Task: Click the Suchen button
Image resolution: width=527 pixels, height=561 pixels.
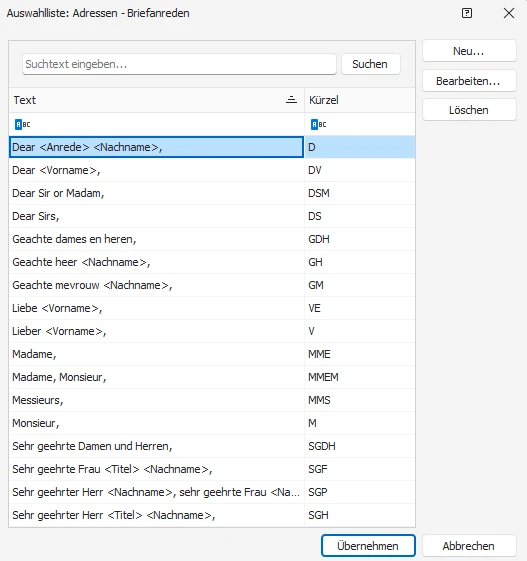Action: [x=370, y=64]
